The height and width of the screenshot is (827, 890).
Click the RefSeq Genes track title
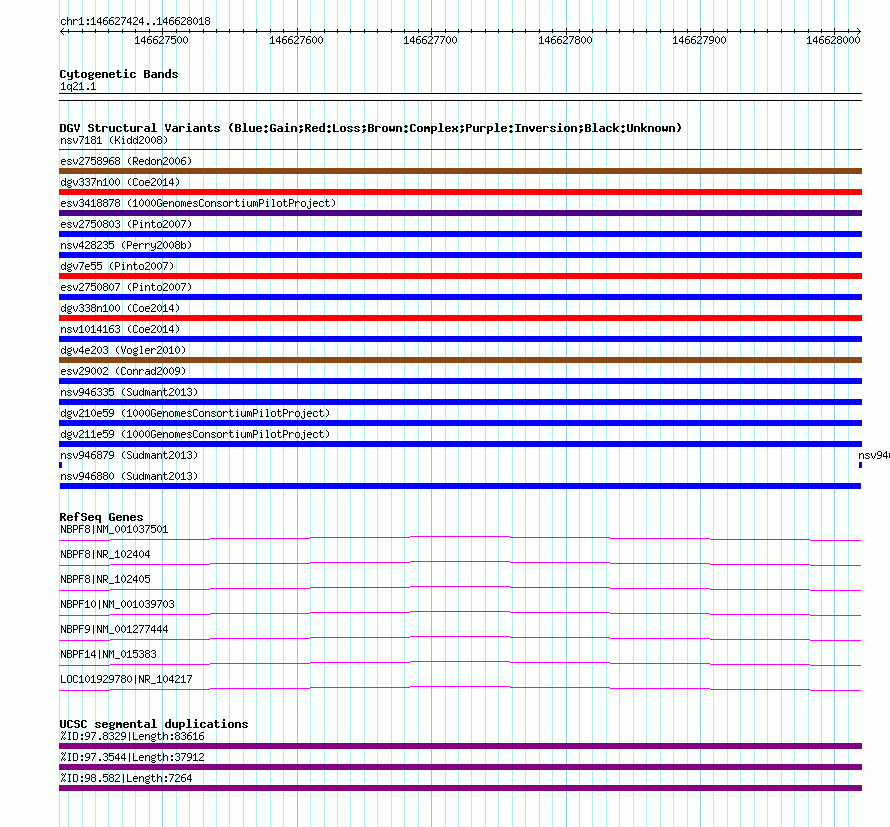pyautogui.click(x=101, y=517)
